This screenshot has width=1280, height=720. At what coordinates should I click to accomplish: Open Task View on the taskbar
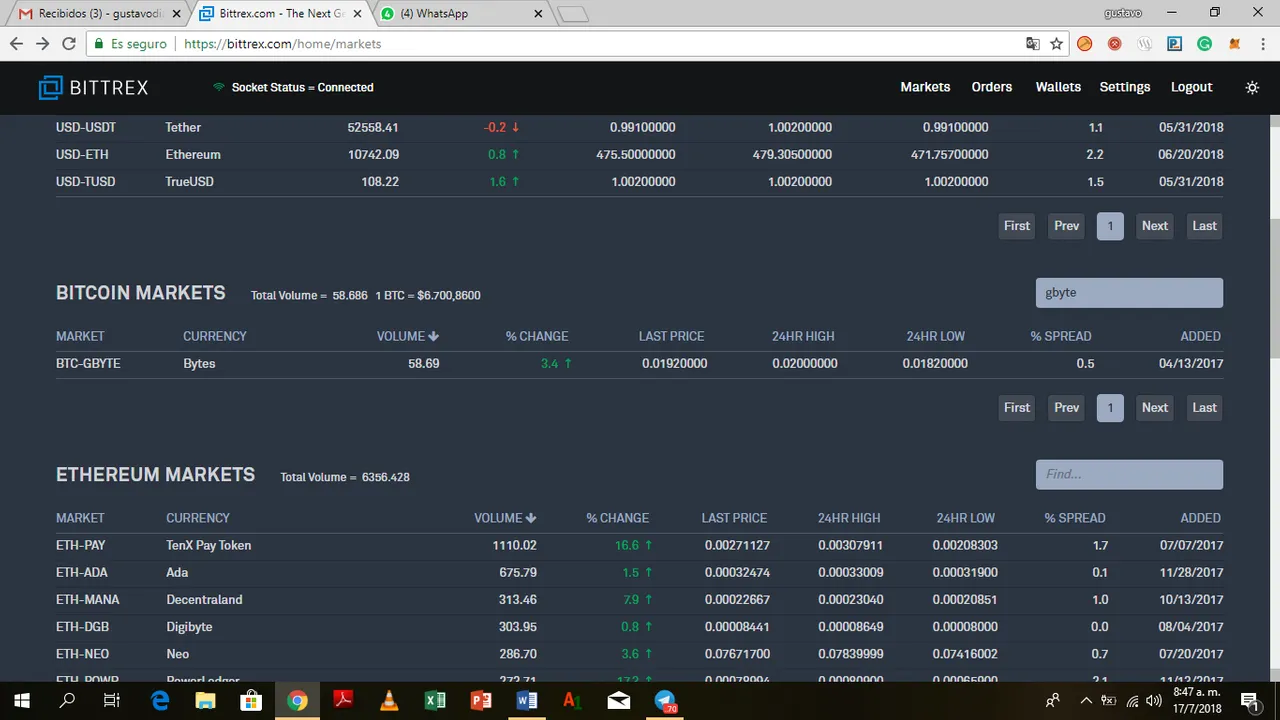(112, 700)
